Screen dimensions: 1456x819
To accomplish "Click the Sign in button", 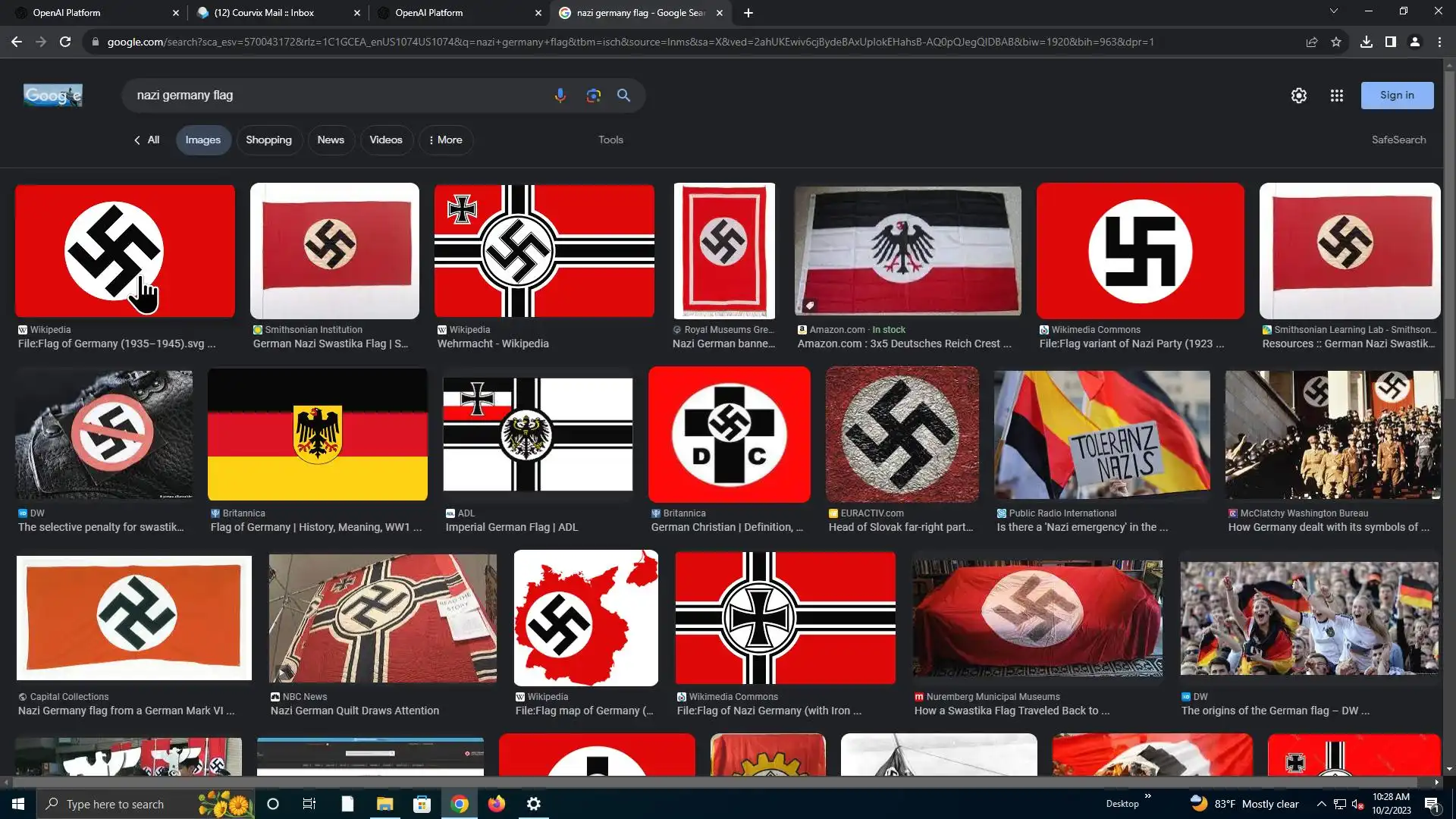I will [x=1396, y=96].
